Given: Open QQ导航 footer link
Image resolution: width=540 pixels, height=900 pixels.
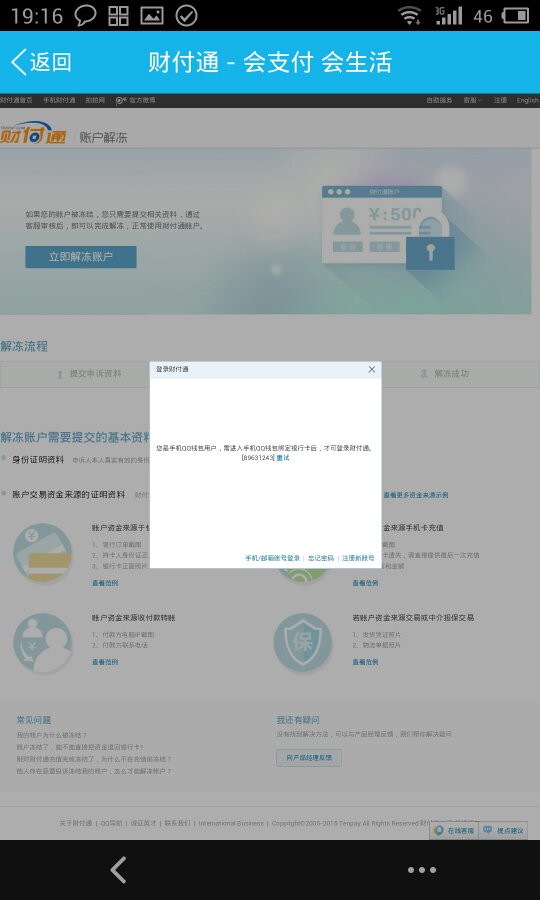Looking at the screenshot, I should coord(111,823).
